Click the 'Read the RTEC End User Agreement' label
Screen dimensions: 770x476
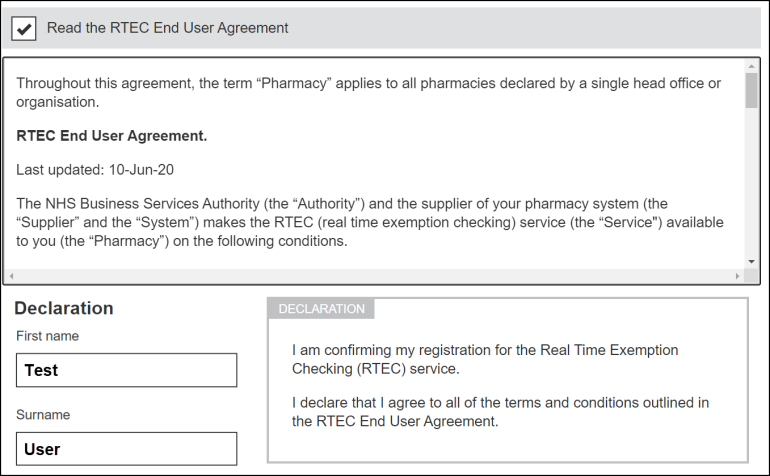tap(167, 28)
